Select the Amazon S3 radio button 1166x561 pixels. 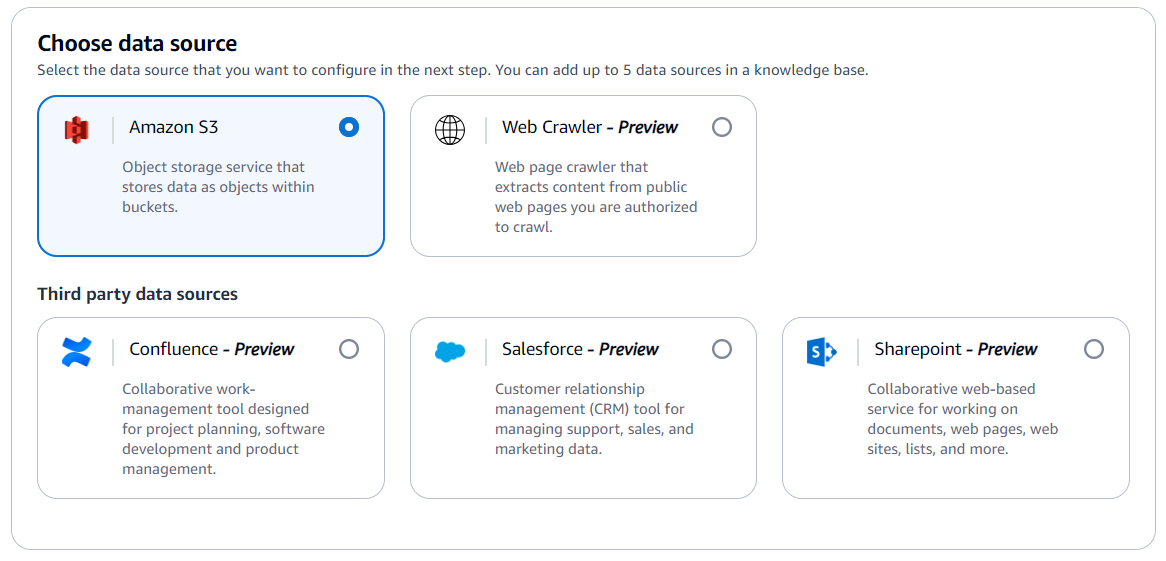point(349,127)
